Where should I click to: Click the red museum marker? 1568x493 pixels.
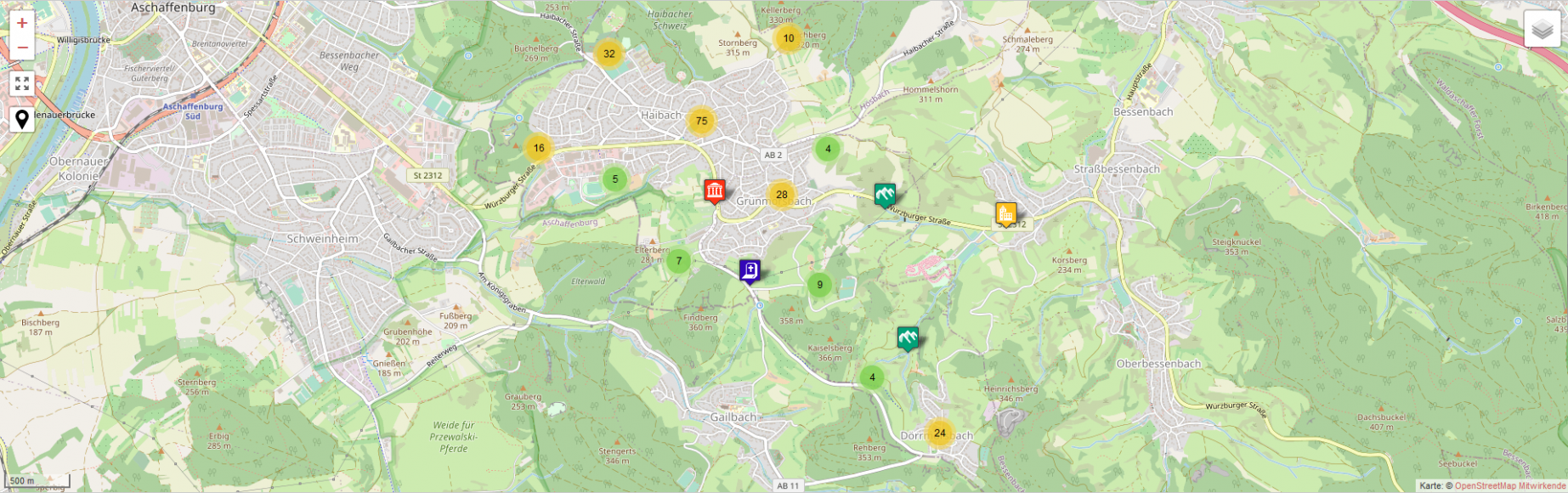click(x=714, y=191)
